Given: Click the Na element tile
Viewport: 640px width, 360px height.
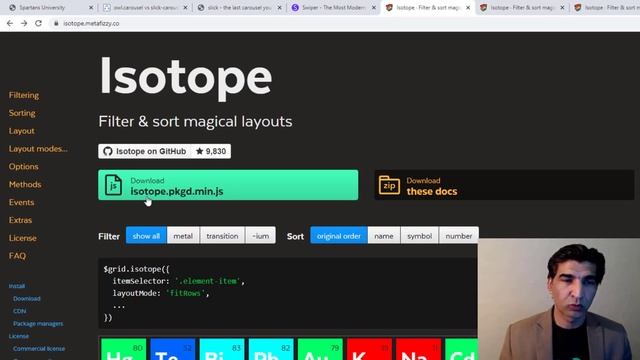Looking at the screenshot, I should tap(419, 349).
